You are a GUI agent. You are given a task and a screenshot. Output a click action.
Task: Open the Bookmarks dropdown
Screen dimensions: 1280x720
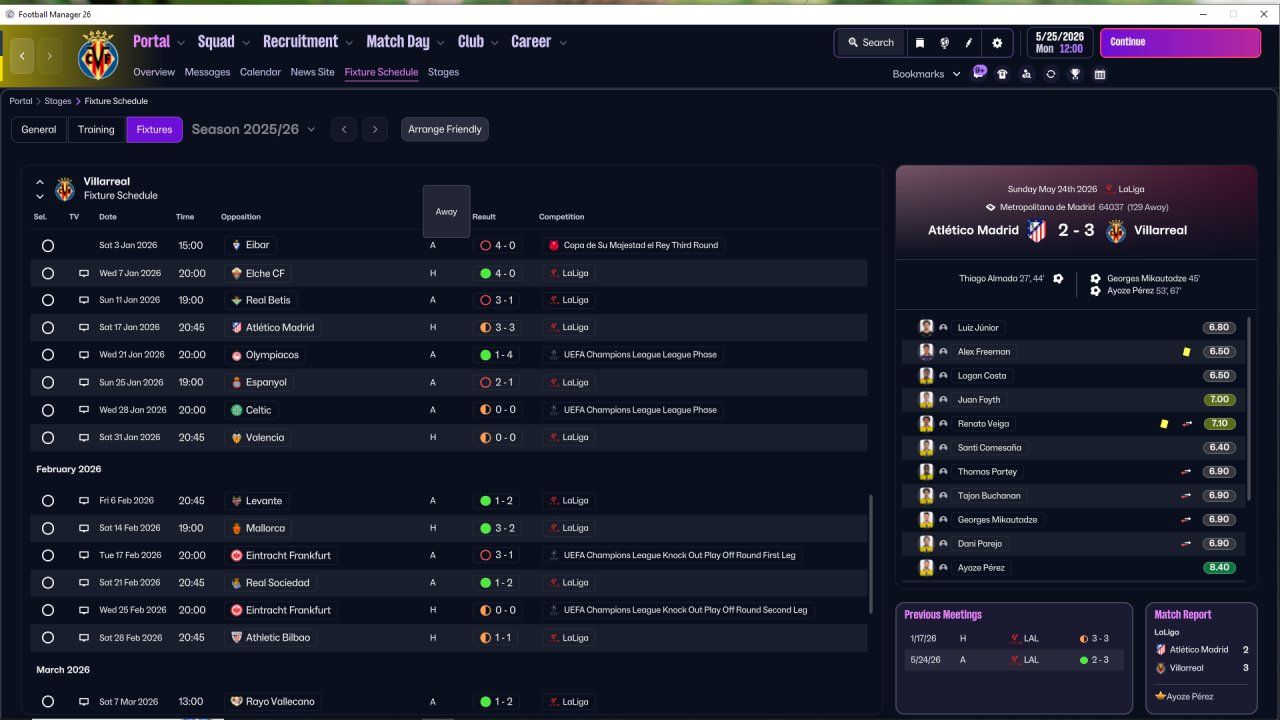coord(926,74)
